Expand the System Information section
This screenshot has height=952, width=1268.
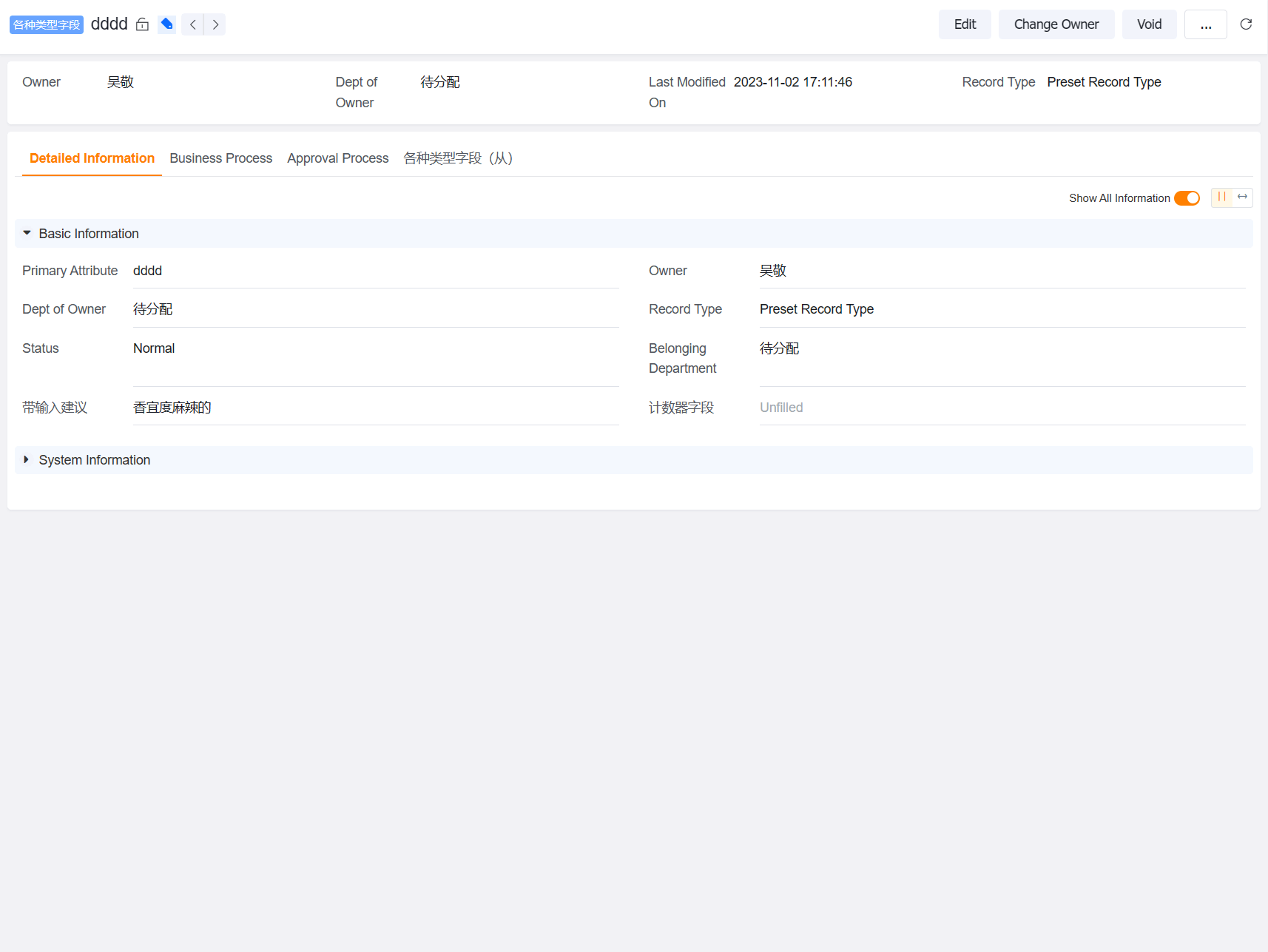coord(27,460)
